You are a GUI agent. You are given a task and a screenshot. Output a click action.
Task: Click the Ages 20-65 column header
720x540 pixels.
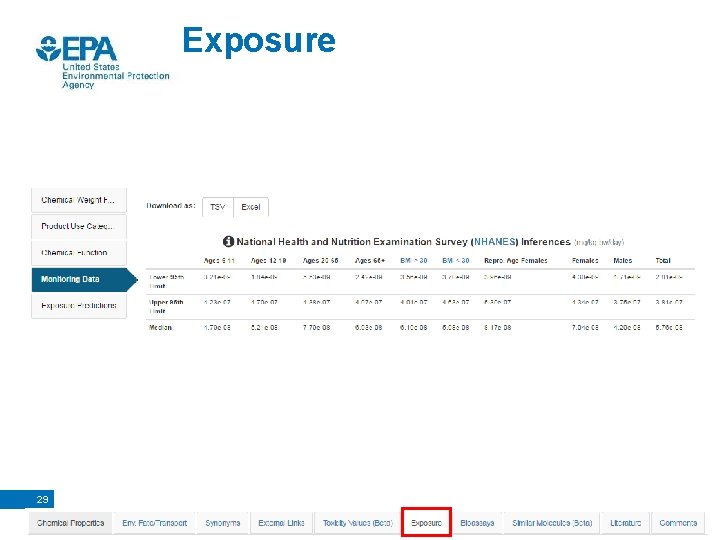coord(320,260)
